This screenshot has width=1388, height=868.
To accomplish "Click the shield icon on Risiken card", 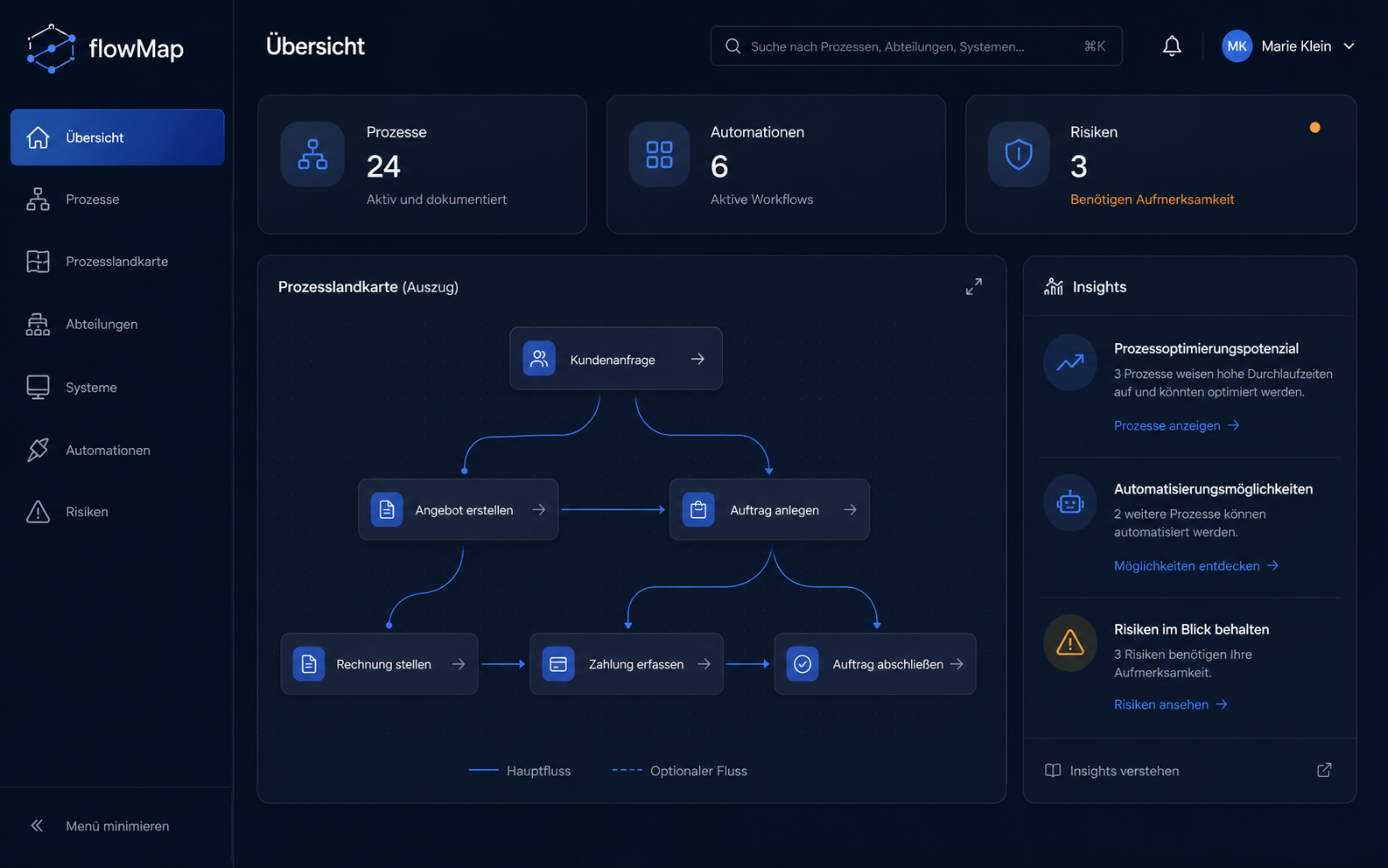I will [x=1019, y=154].
